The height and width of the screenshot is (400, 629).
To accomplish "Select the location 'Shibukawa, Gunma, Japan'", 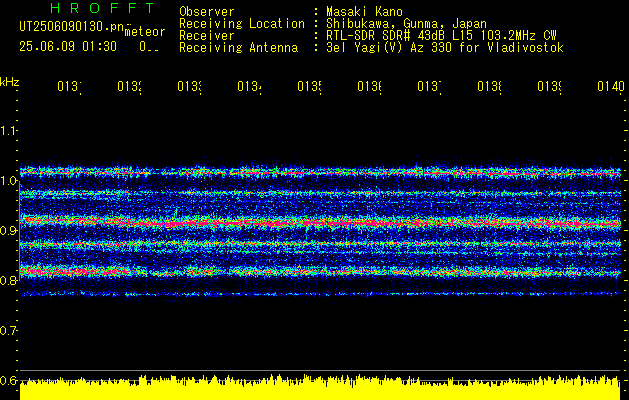I will pyautogui.click(x=406, y=24).
